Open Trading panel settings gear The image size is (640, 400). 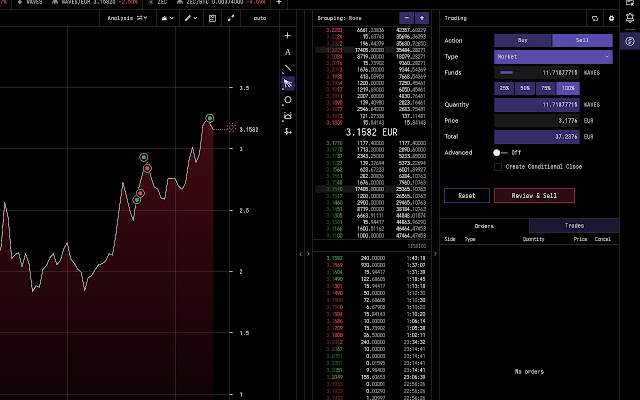pos(611,18)
